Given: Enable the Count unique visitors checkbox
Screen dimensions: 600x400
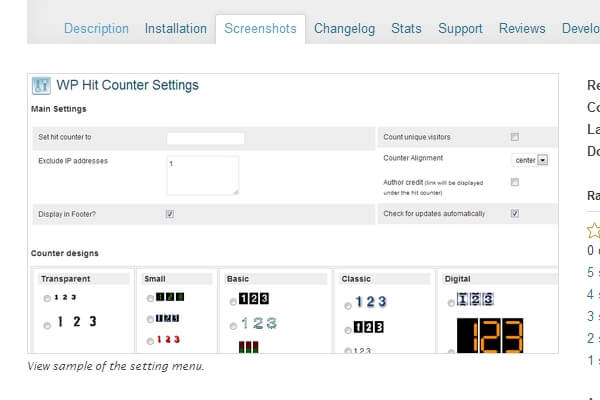Looking at the screenshot, I should pyautogui.click(x=515, y=137).
